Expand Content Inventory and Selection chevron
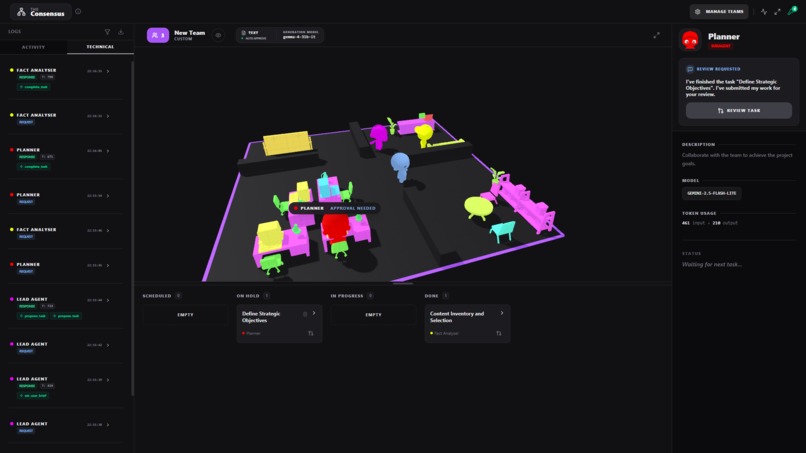Screen dimensions: 806x453 tap(502, 313)
